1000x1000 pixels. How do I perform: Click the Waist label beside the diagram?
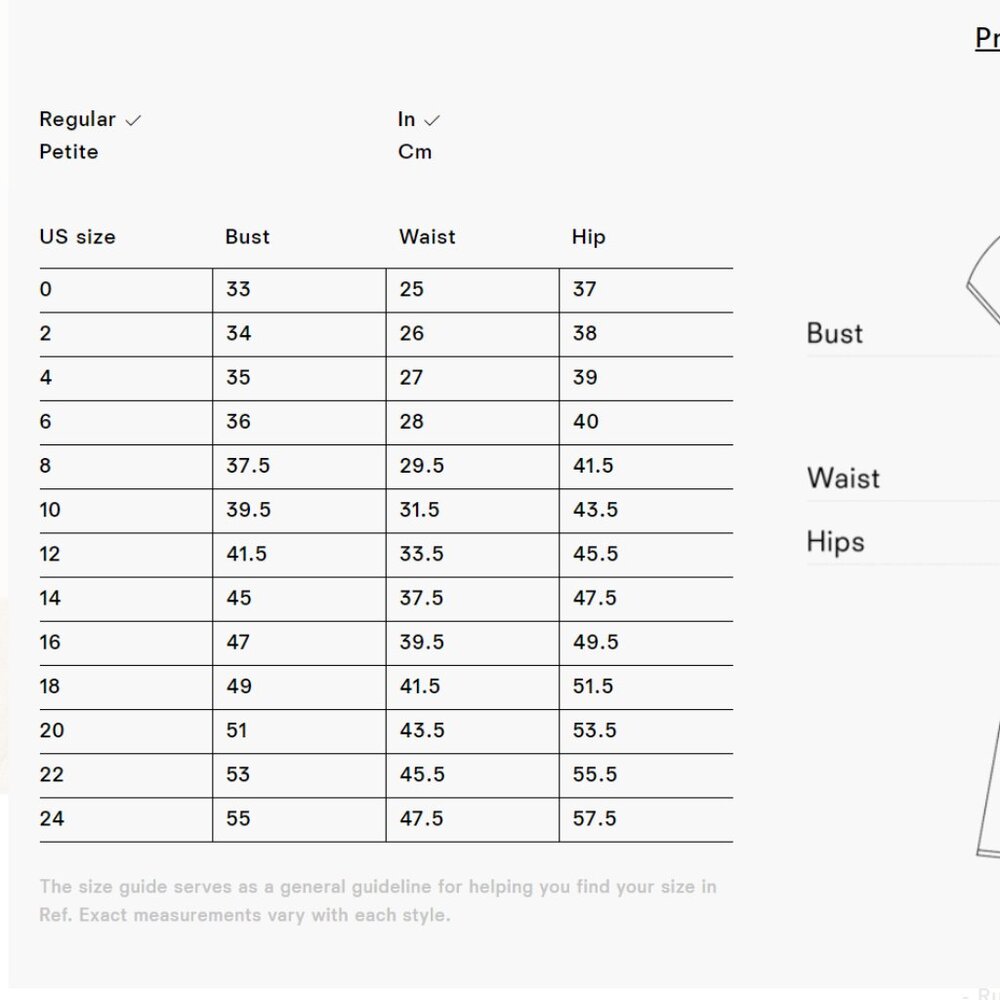coord(843,478)
